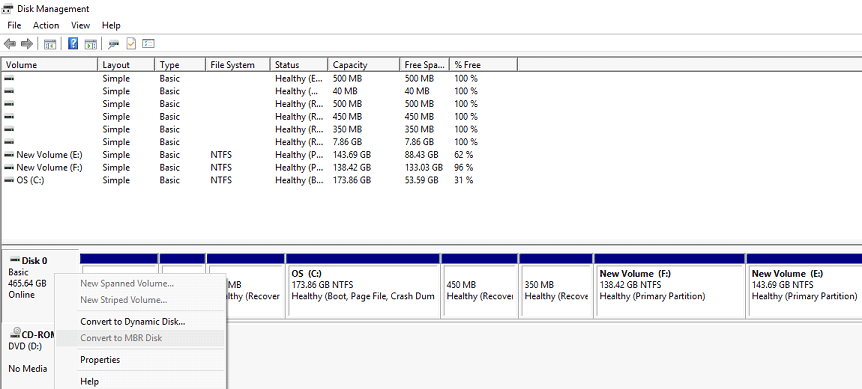Viewport: 862px width, 389px height.
Task: Sort by the % Free column header
Action: (484, 65)
